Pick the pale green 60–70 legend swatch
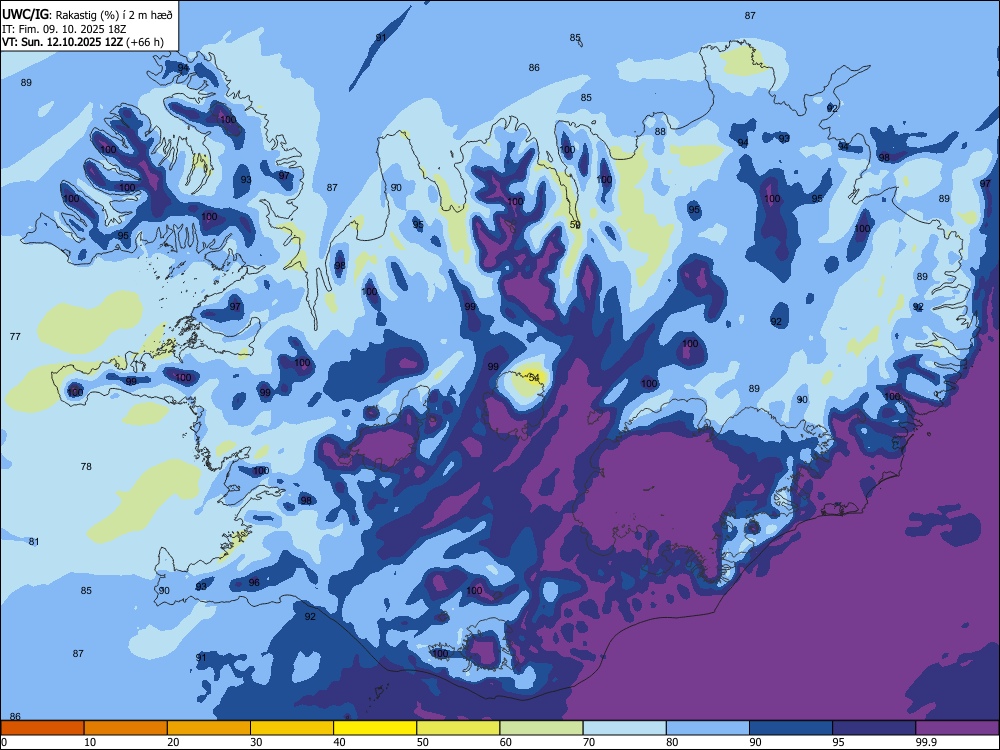 point(541,728)
